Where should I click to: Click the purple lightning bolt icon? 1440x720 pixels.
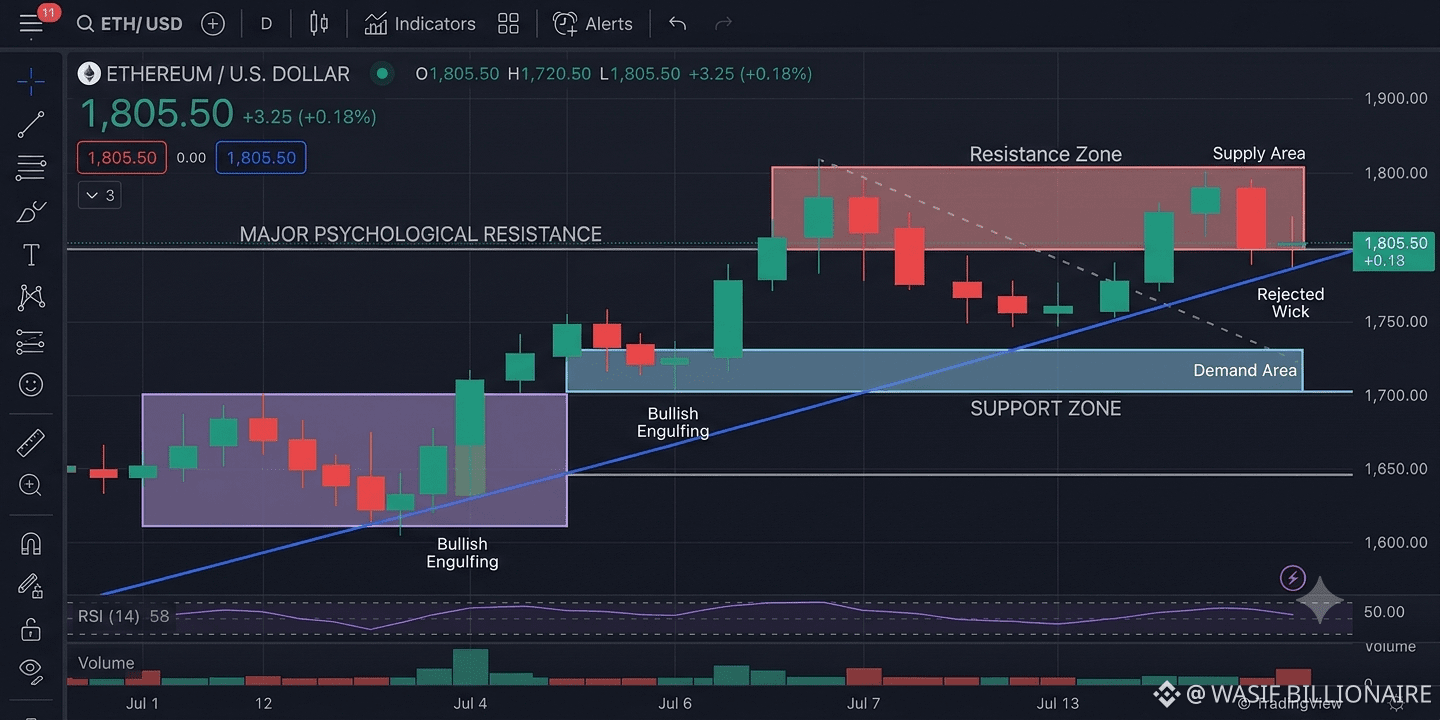point(1293,577)
